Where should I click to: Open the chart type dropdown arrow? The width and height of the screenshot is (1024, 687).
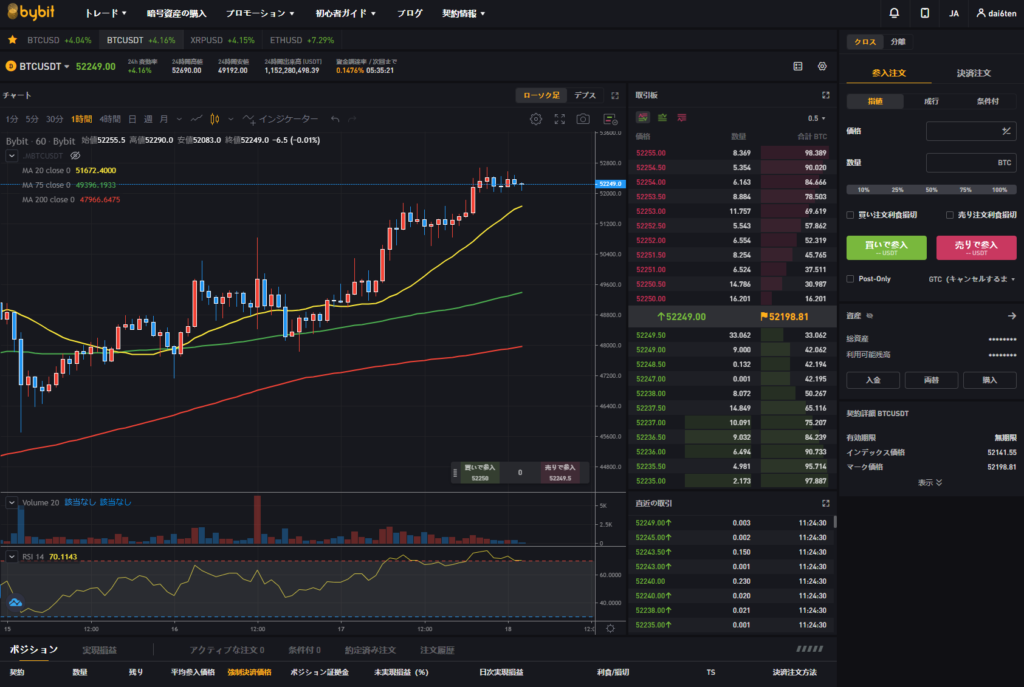click(231, 119)
